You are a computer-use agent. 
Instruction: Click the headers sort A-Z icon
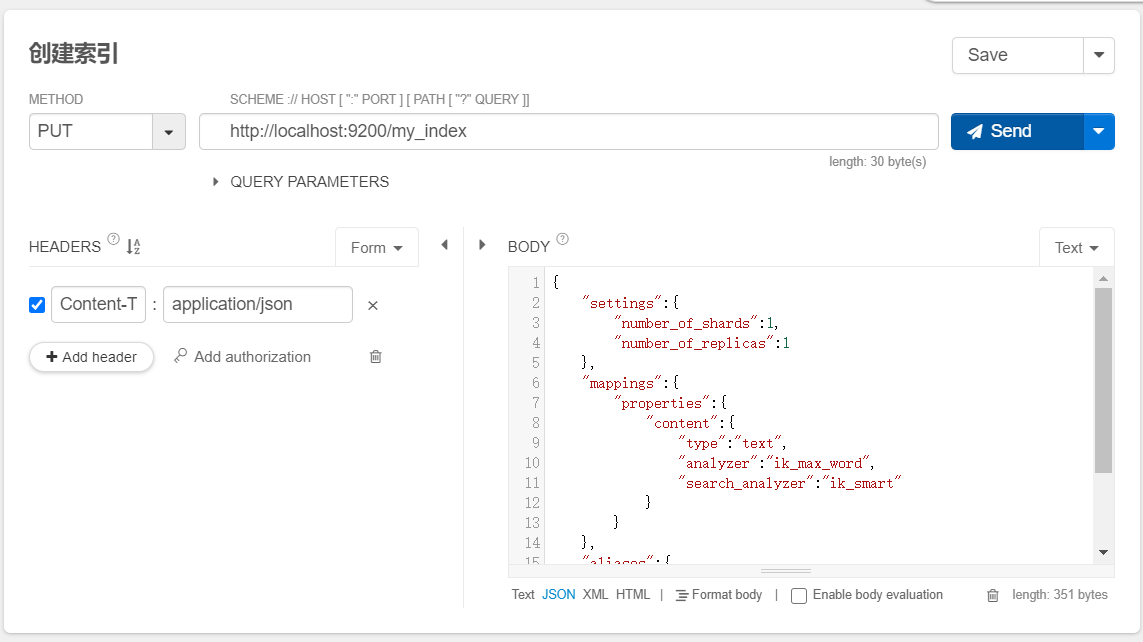(134, 246)
